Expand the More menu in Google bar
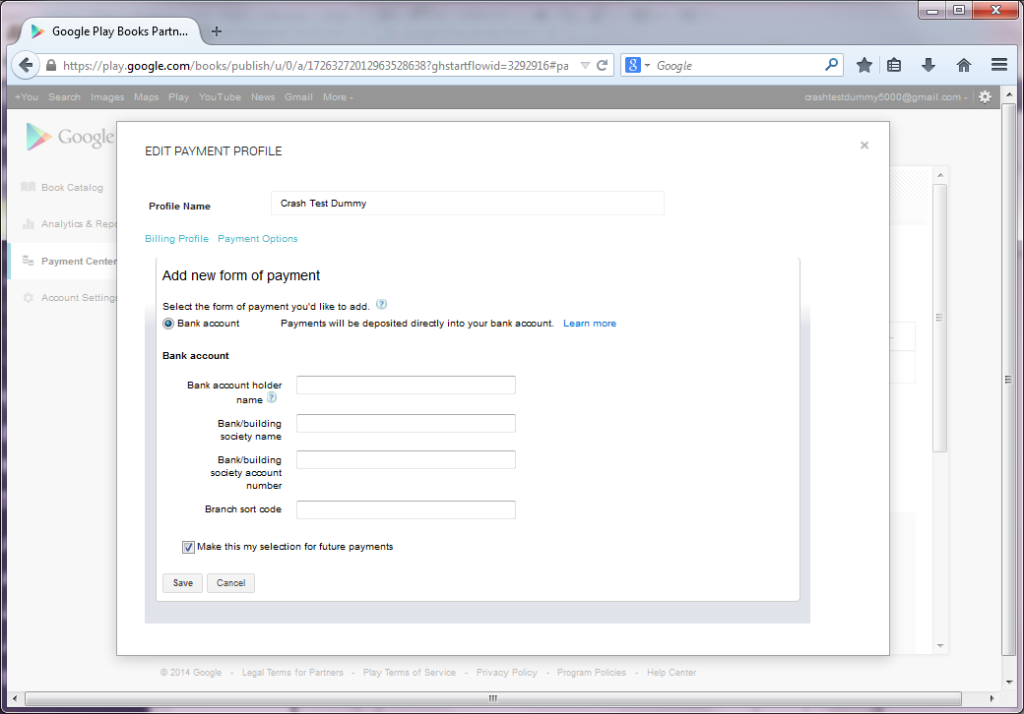Viewport: 1024px width, 714px height. click(338, 97)
